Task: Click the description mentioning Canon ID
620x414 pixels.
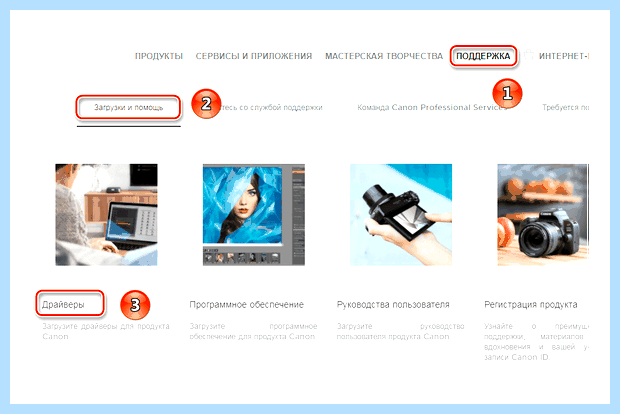Action: tap(537, 342)
